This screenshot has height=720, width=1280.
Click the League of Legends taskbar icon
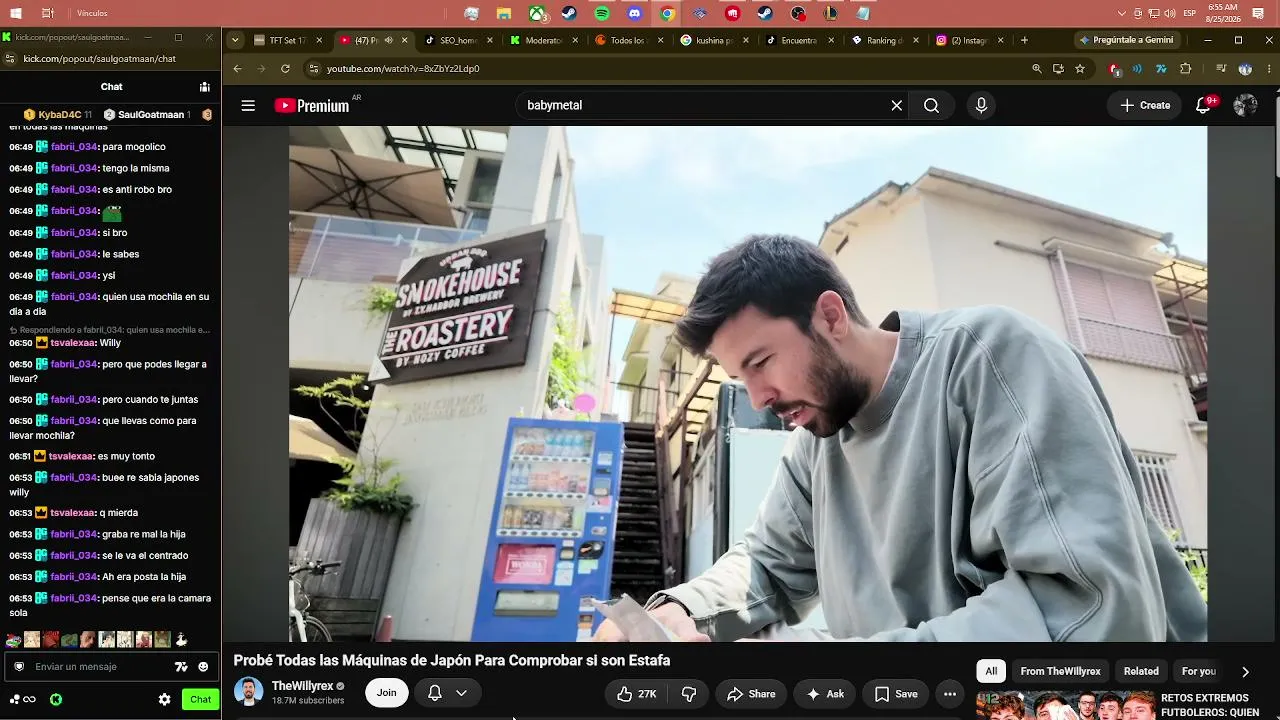click(x=830, y=14)
